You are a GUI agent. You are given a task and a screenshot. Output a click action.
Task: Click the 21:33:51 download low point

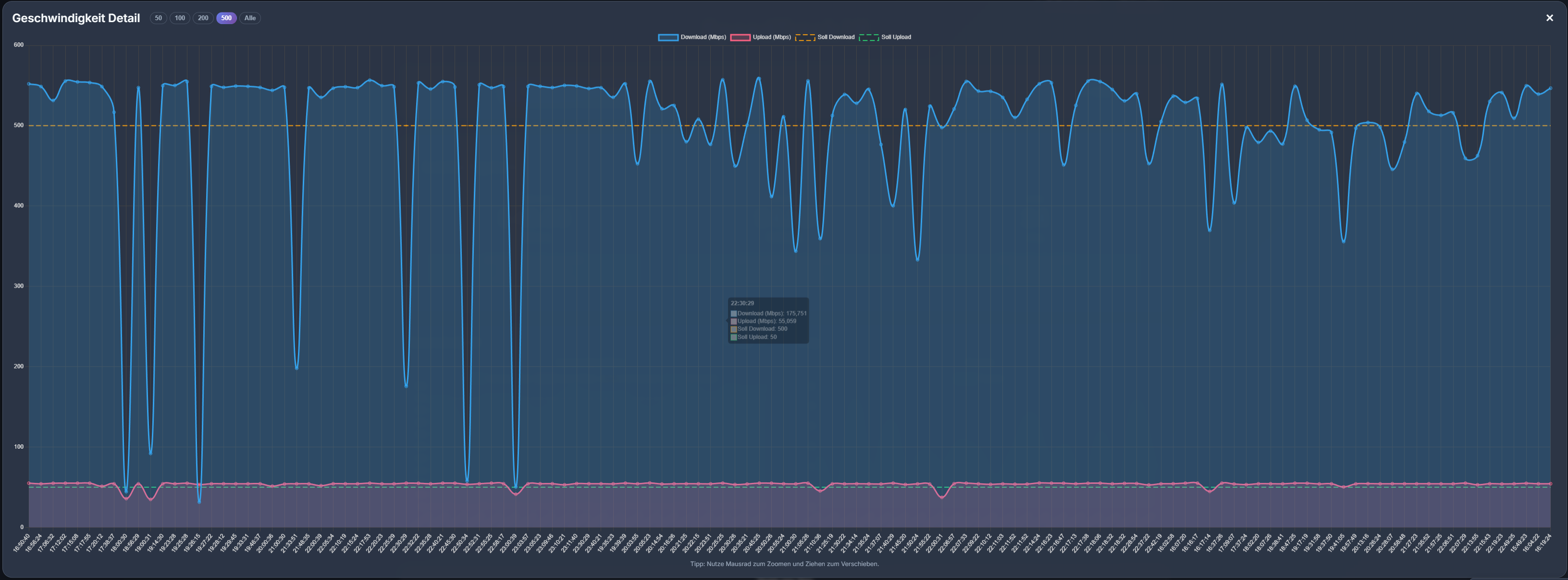coord(296,368)
